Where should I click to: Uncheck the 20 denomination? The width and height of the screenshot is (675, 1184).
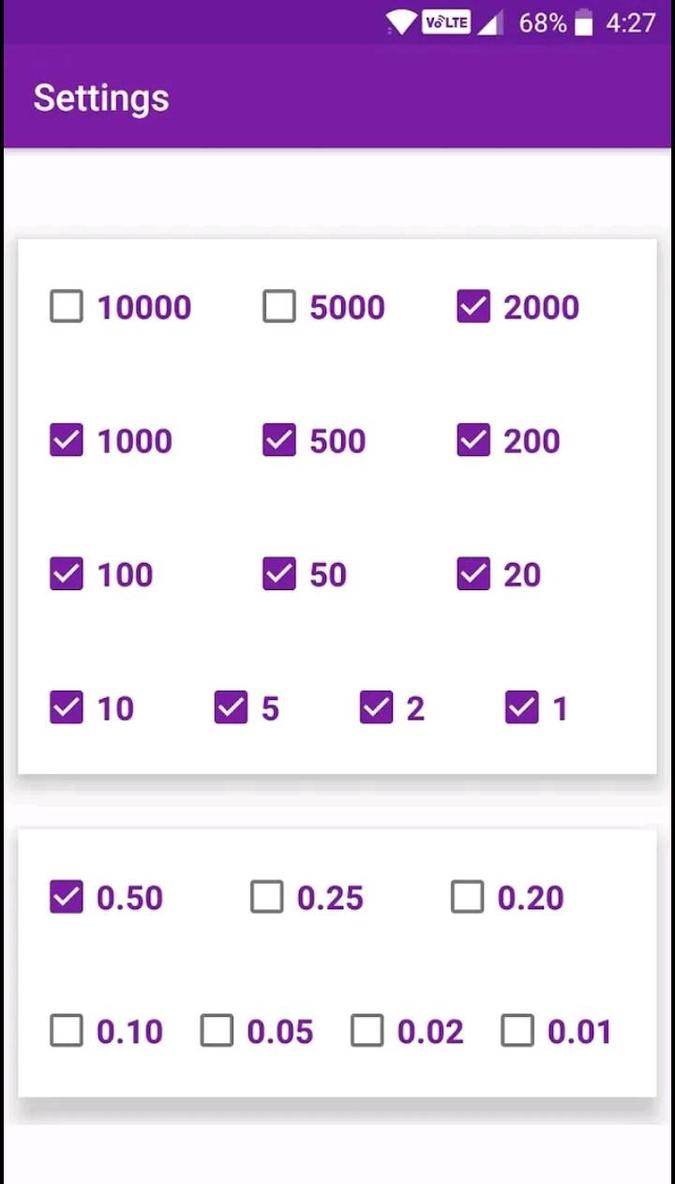[x=473, y=574]
